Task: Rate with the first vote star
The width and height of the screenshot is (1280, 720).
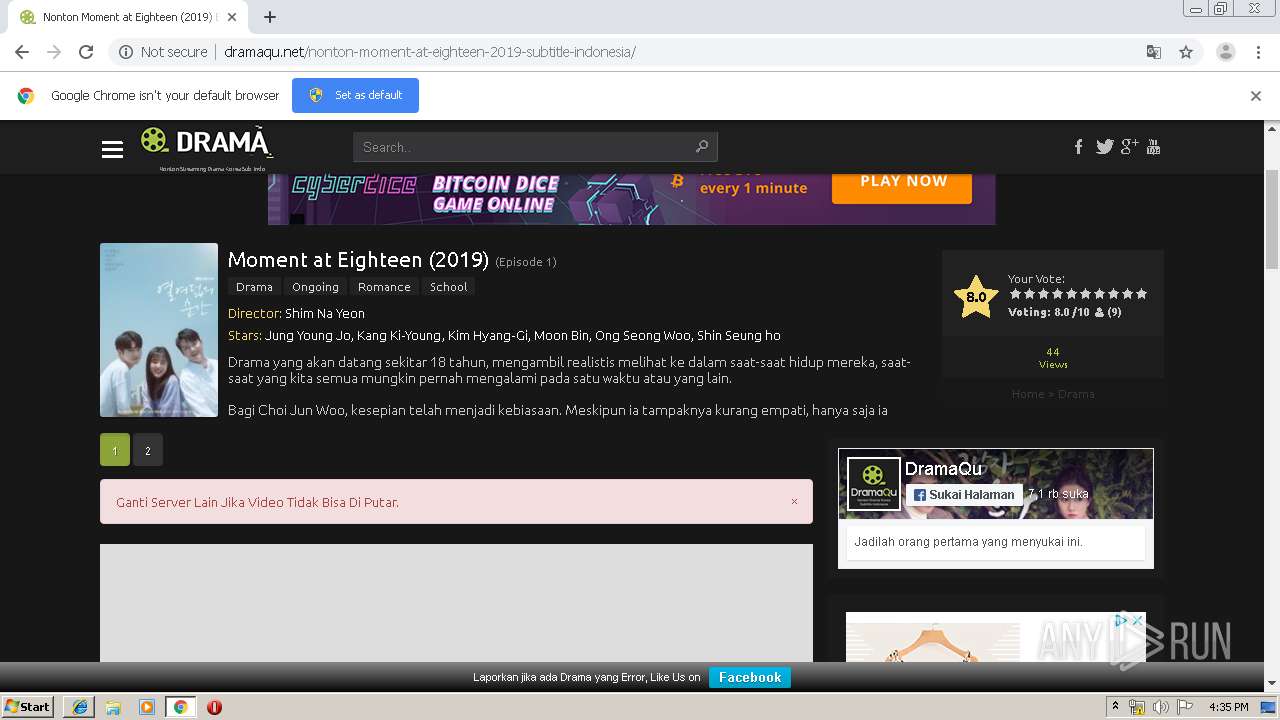Action: point(1015,294)
